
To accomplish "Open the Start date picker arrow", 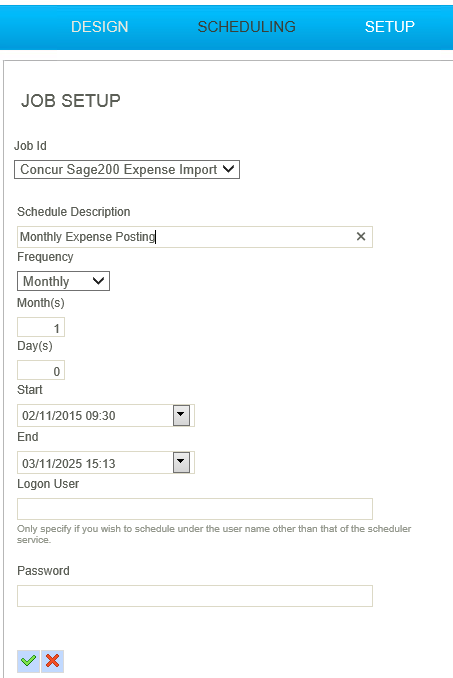I will [182, 416].
